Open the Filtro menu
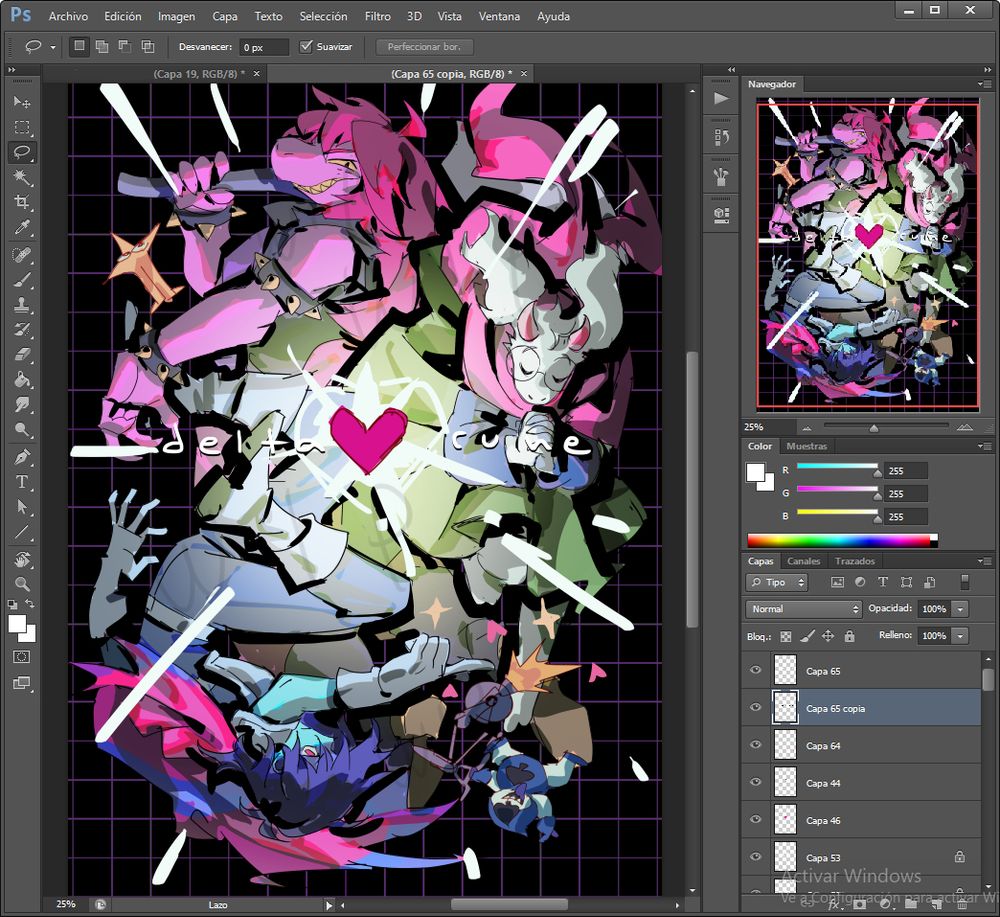This screenshot has width=1000, height=917. pyautogui.click(x=378, y=16)
